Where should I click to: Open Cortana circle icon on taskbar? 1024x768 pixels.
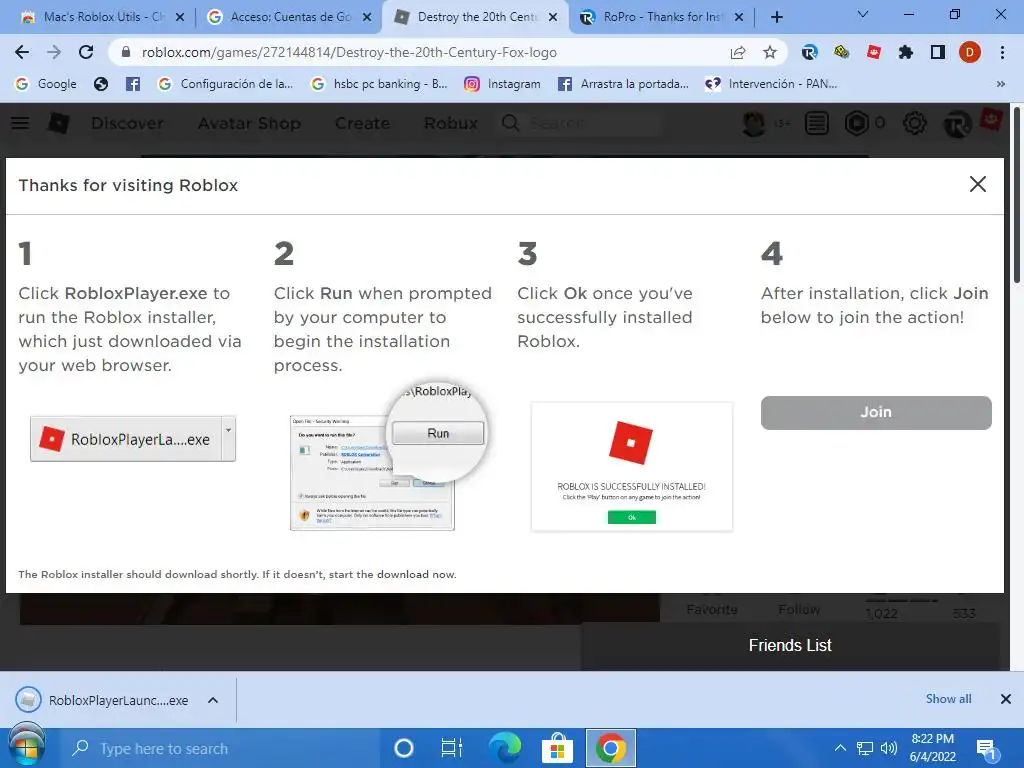pos(404,748)
